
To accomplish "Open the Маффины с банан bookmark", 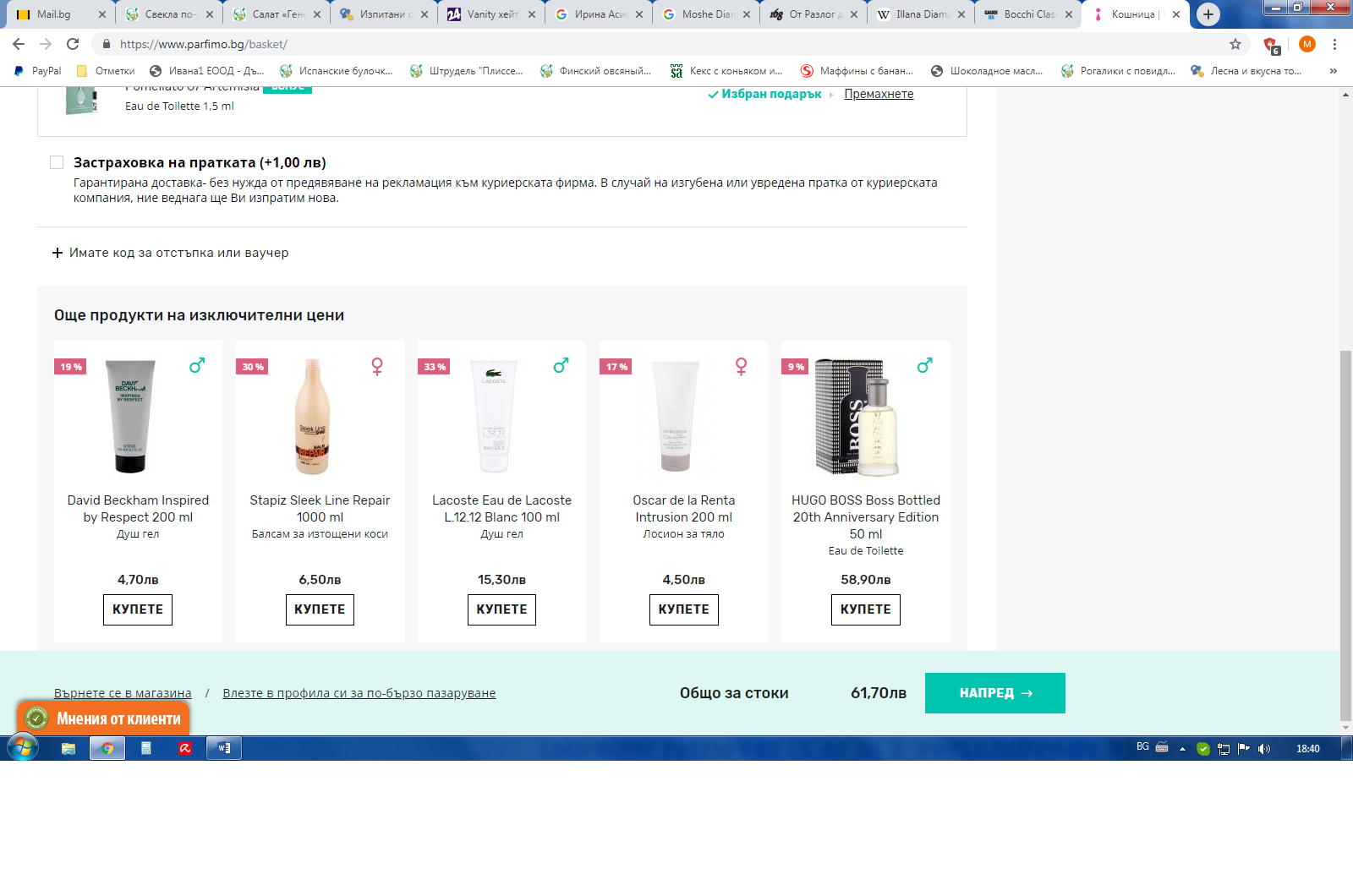I will (x=857, y=71).
